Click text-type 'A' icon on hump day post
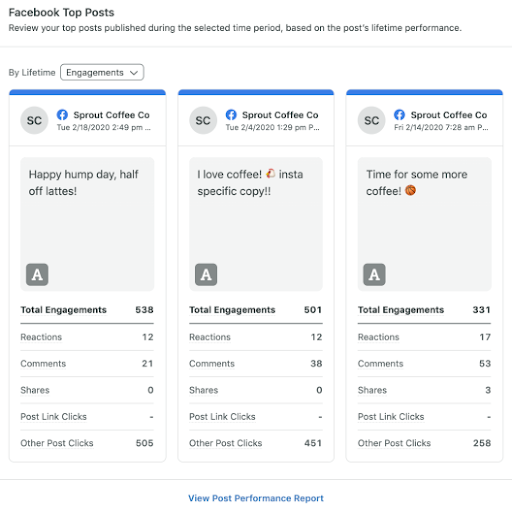The width and height of the screenshot is (512, 512). (x=37, y=275)
